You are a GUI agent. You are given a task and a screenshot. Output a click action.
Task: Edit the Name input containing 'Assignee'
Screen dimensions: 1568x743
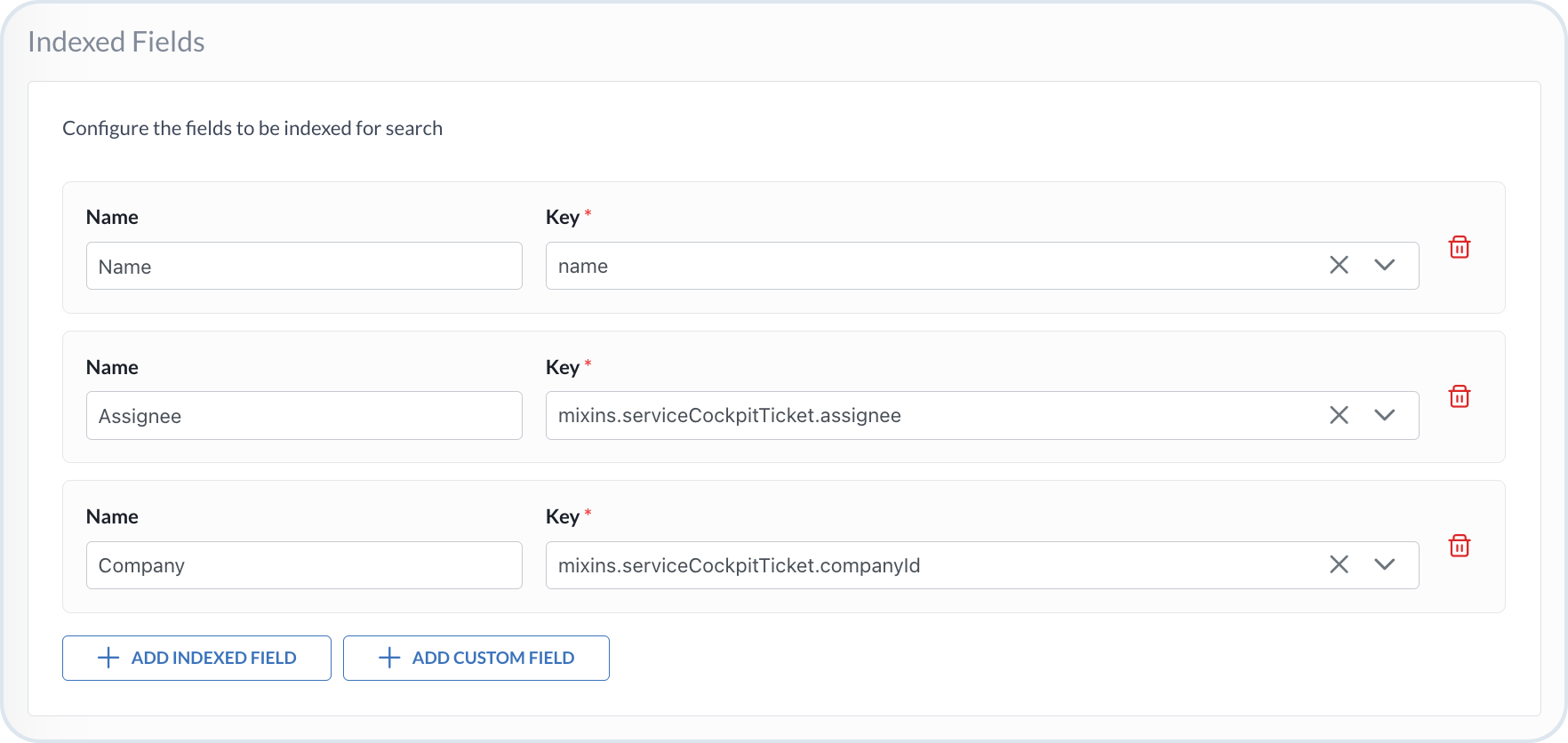click(304, 415)
